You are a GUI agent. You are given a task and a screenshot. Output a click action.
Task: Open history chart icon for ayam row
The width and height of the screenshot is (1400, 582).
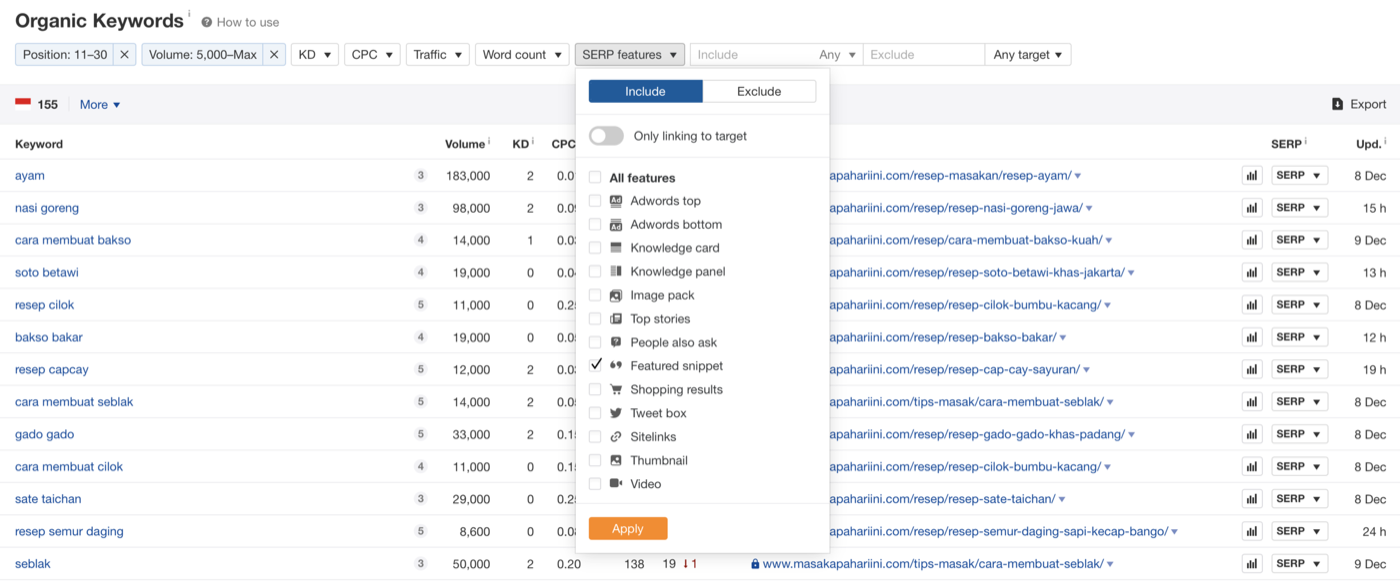coord(1251,175)
